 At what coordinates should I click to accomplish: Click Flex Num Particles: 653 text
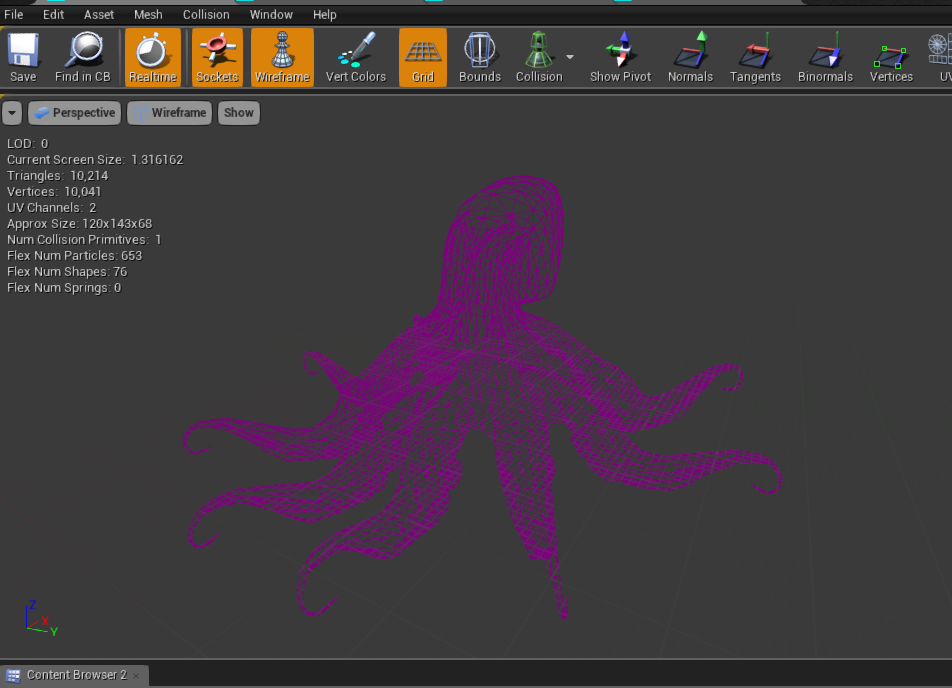point(74,256)
